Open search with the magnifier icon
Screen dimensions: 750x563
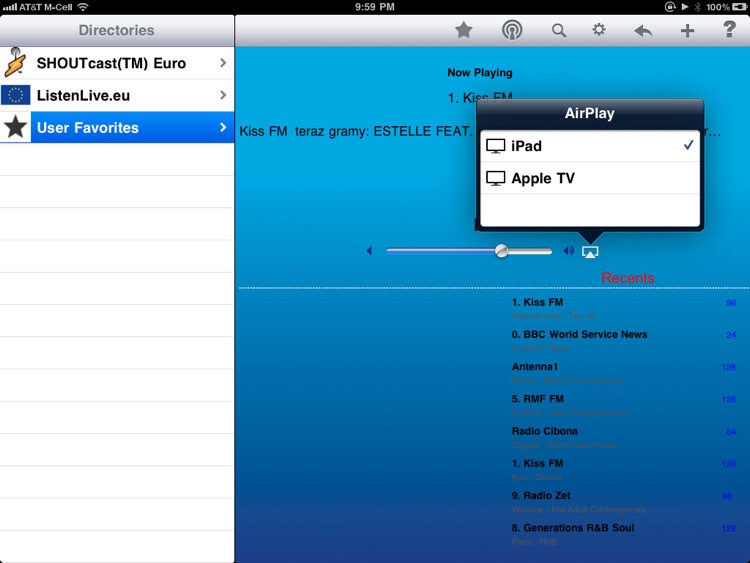point(559,31)
